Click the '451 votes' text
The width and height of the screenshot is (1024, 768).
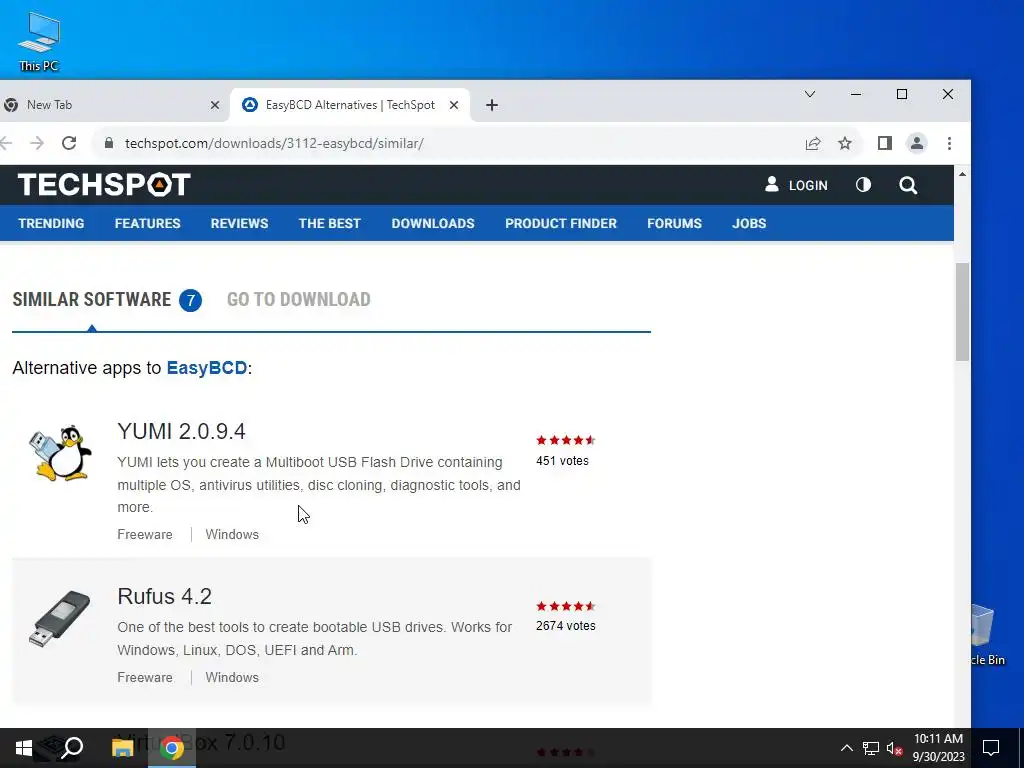point(562,461)
